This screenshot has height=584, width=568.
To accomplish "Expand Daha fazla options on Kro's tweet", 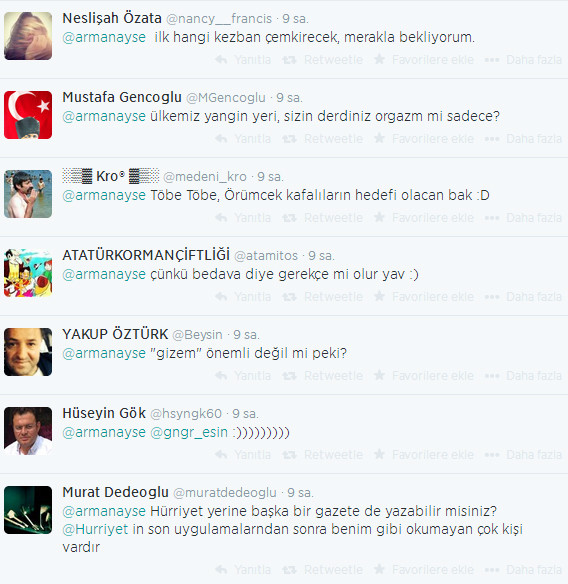I will point(523,218).
